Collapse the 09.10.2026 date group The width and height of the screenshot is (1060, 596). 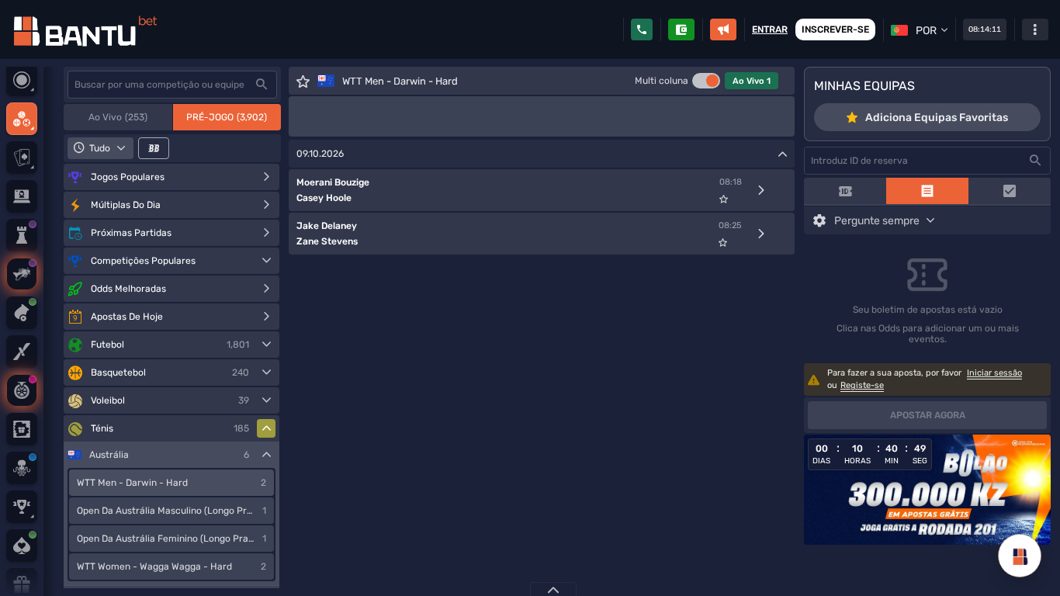tap(782, 154)
